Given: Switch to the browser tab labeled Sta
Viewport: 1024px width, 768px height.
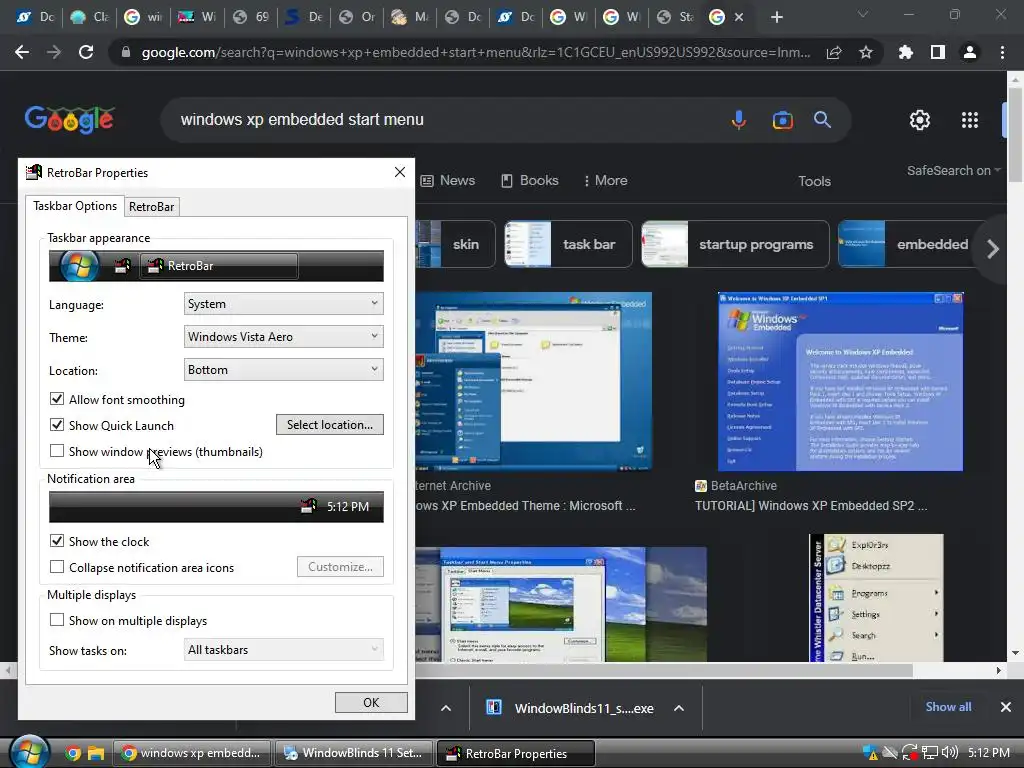Looking at the screenshot, I should [x=675, y=18].
